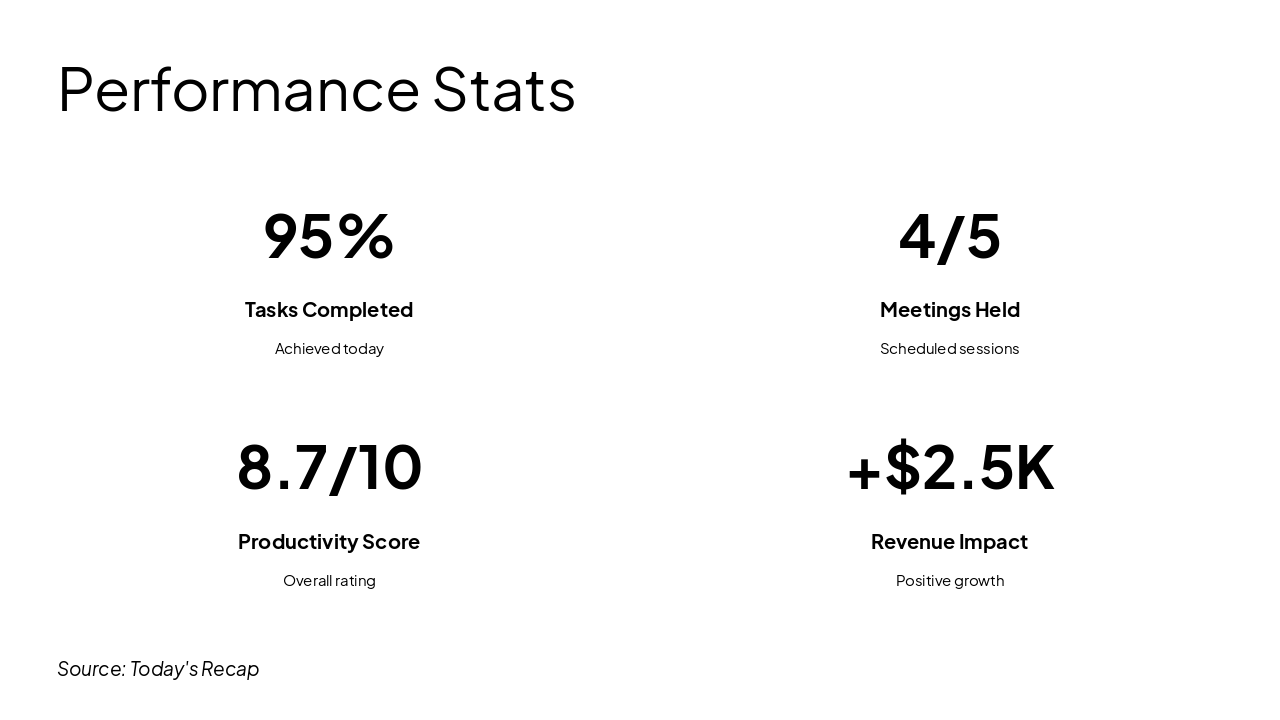The width and height of the screenshot is (1280, 720).
Task: Select the "Achieved today" caption
Action: coord(329,349)
